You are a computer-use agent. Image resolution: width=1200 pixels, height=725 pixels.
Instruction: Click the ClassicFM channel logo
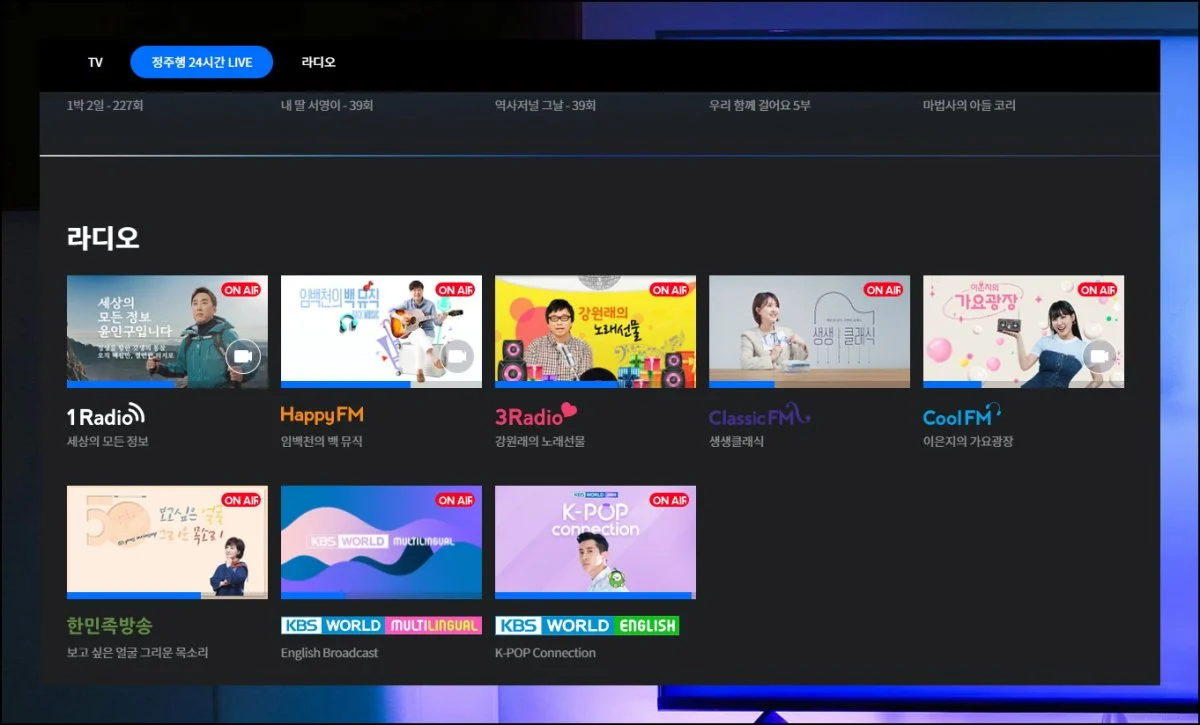pos(759,416)
